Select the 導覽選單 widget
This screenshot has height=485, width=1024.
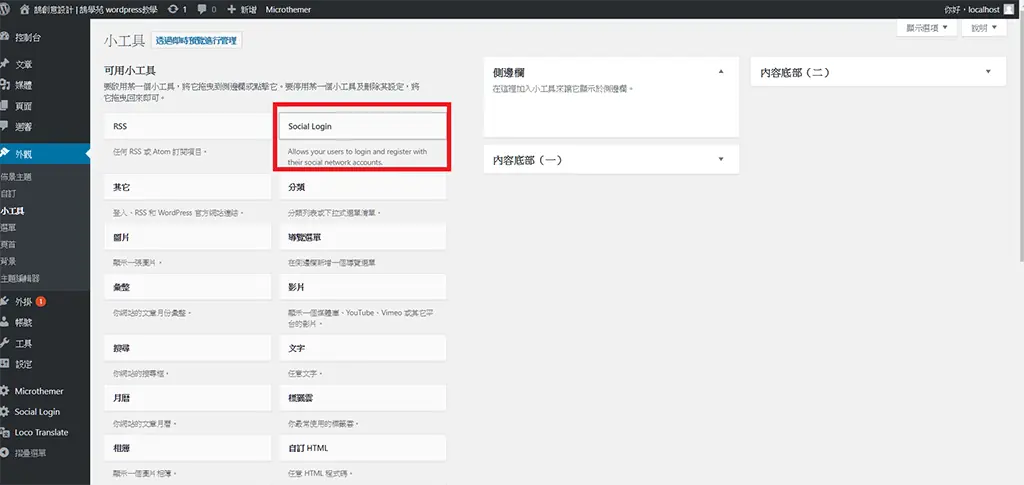pyautogui.click(x=362, y=237)
